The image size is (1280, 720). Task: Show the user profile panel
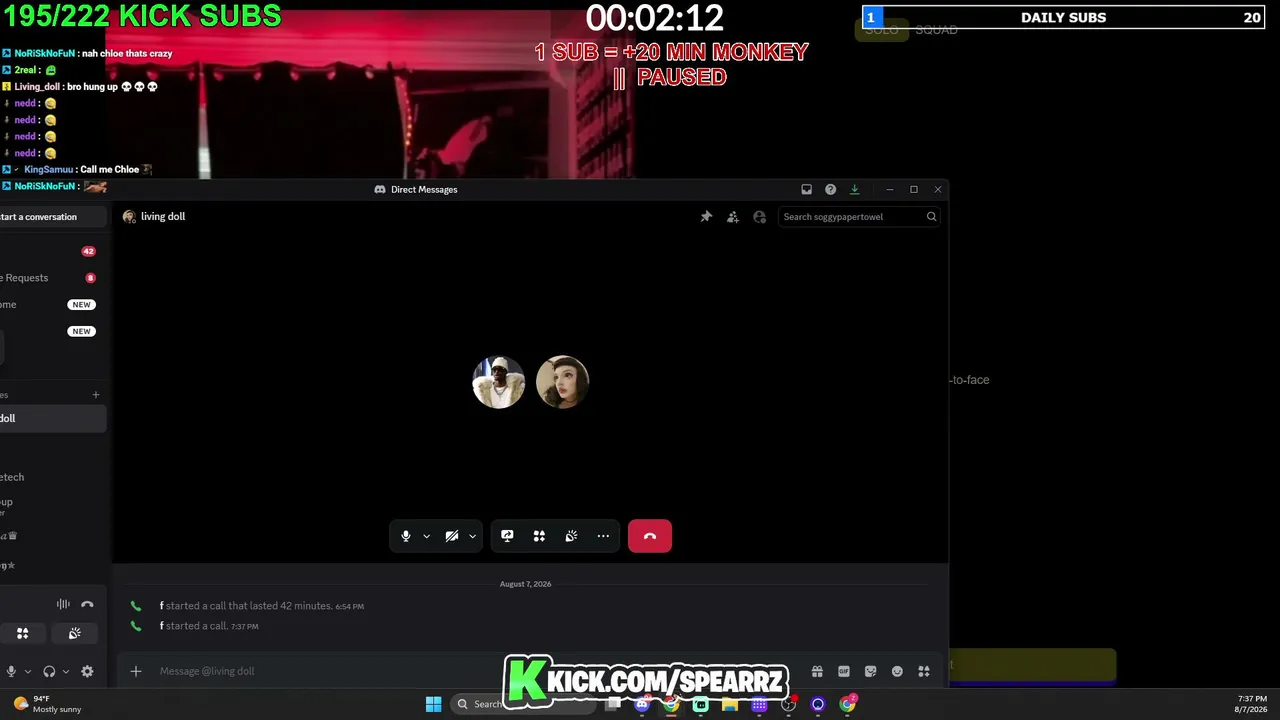760,216
